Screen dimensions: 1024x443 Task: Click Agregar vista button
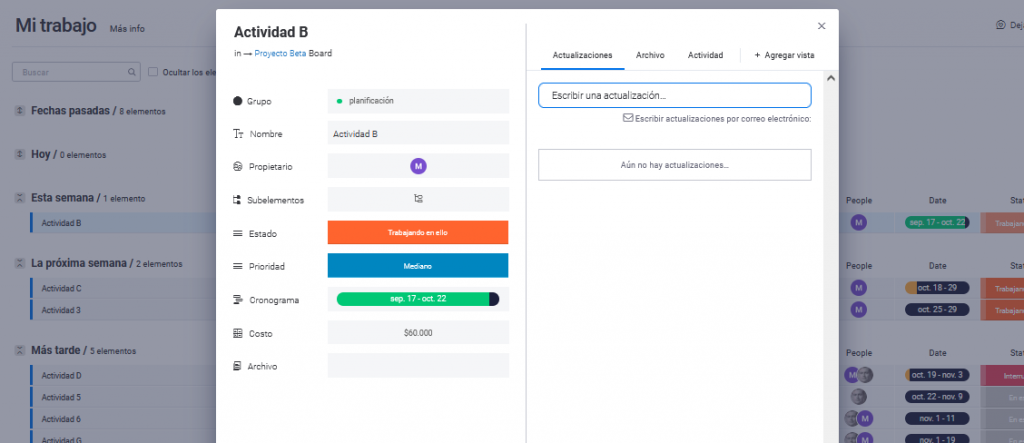point(783,55)
